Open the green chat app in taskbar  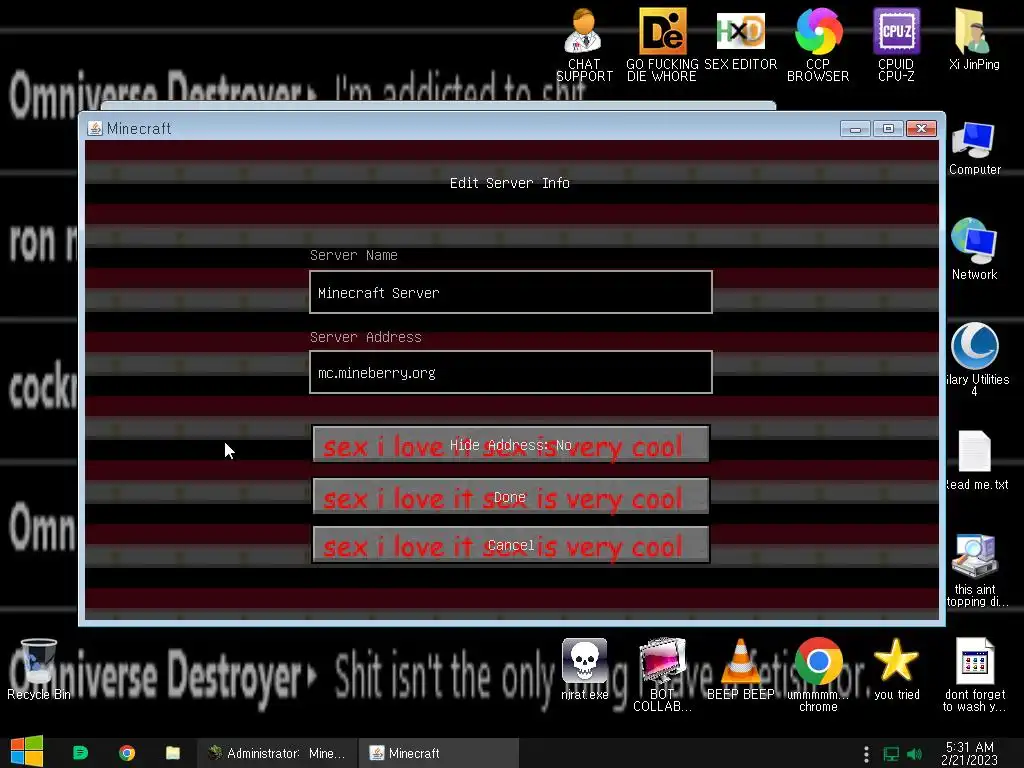pyautogui.click(x=80, y=753)
